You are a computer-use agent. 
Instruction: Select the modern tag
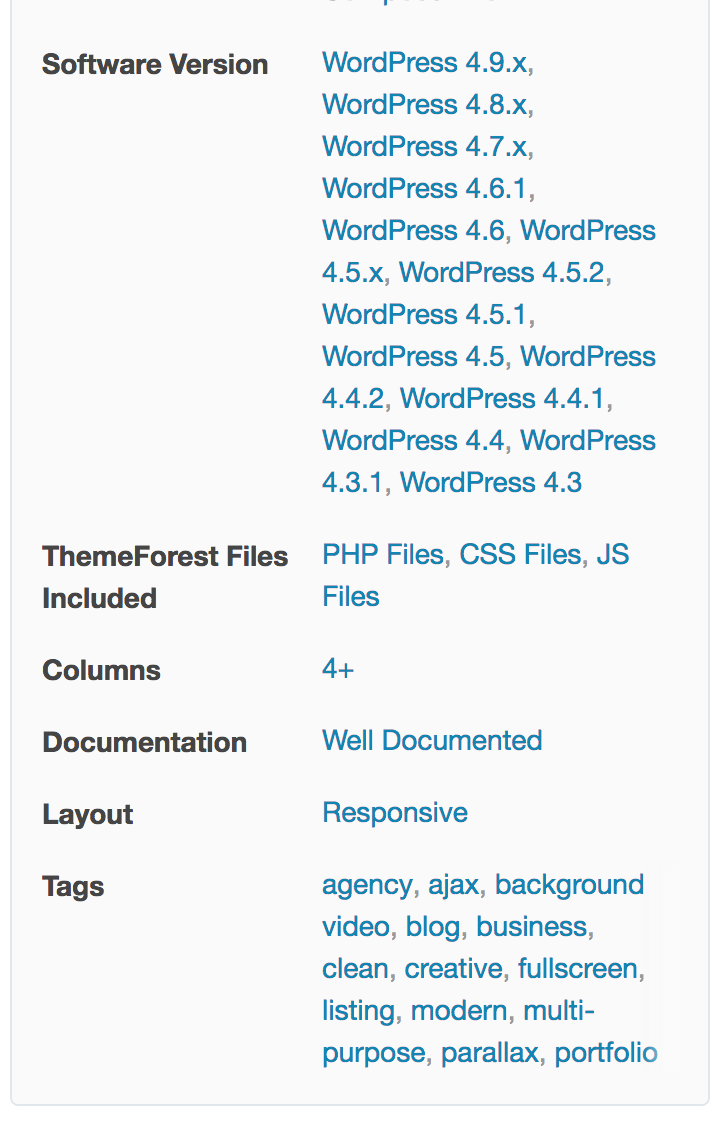tap(459, 1011)
